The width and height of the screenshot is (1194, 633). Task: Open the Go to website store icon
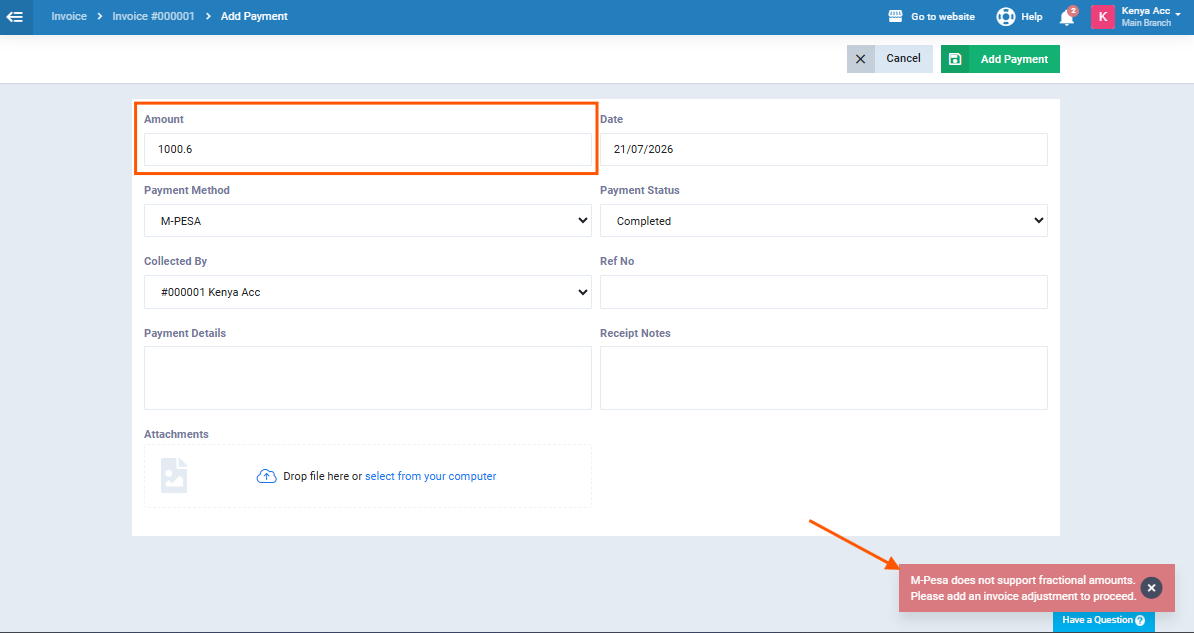pyautogui.click(x=896, y=17)
